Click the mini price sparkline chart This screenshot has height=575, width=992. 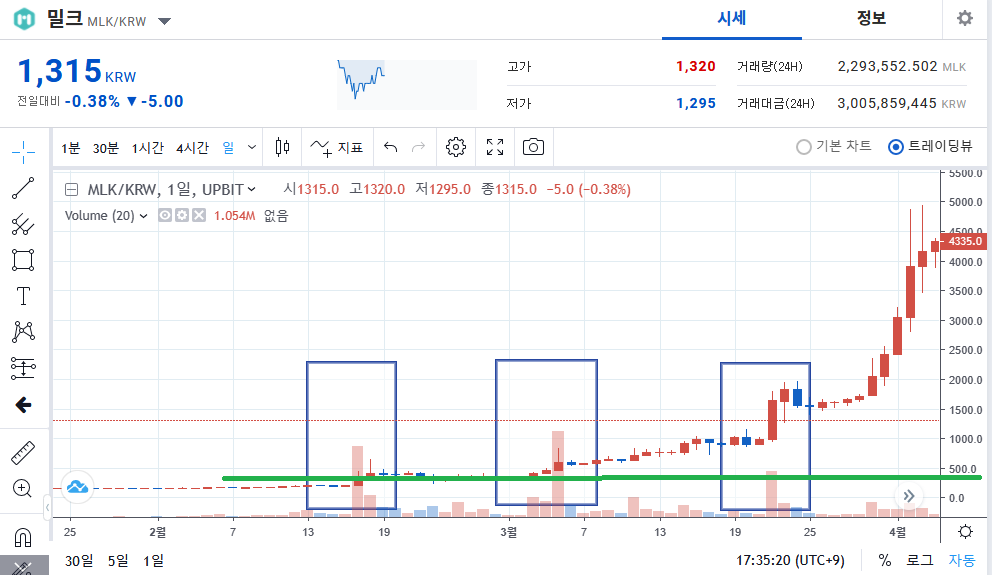click(406, 85)
